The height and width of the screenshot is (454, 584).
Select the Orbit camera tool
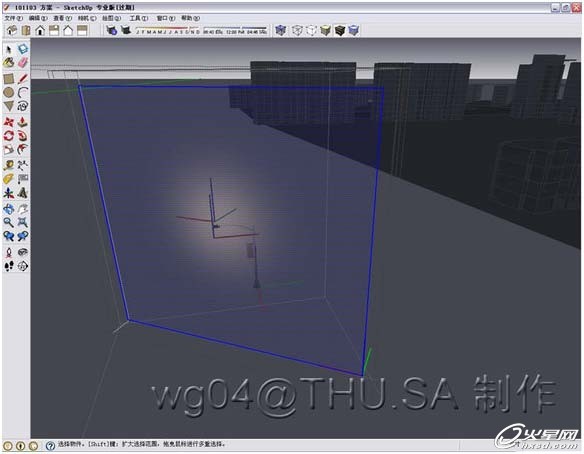[9, 209]
